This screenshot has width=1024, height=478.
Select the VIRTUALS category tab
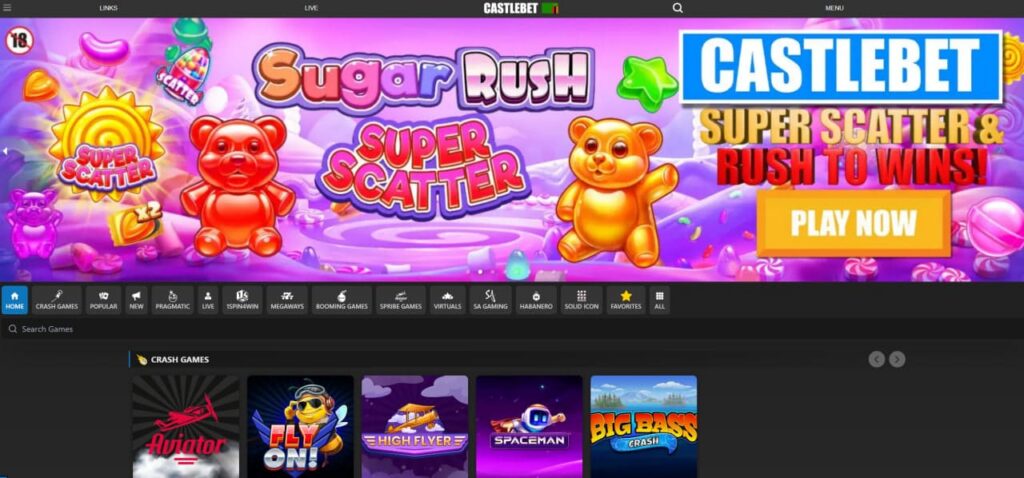447,300
